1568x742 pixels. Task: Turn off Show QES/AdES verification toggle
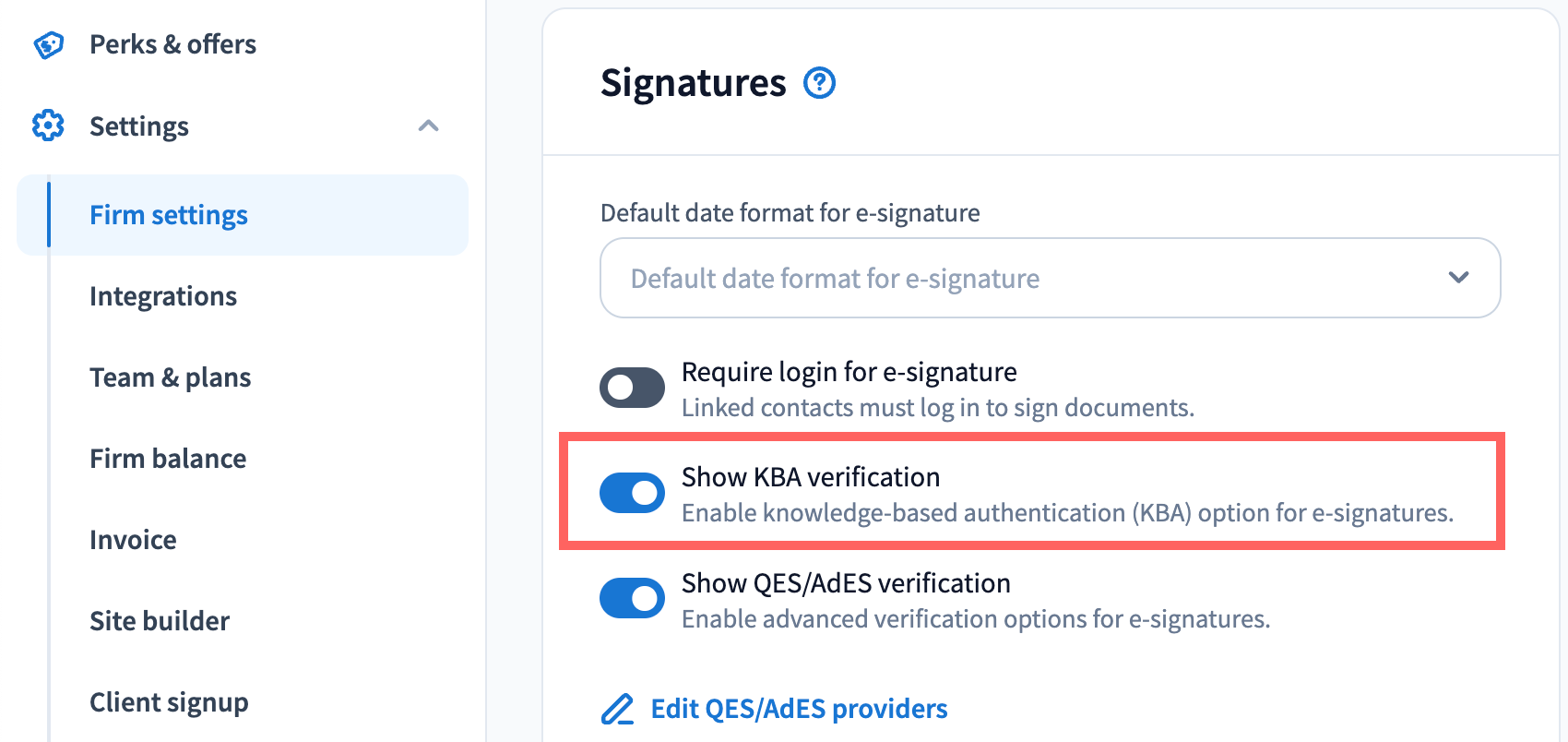click(x=632, y=598)
